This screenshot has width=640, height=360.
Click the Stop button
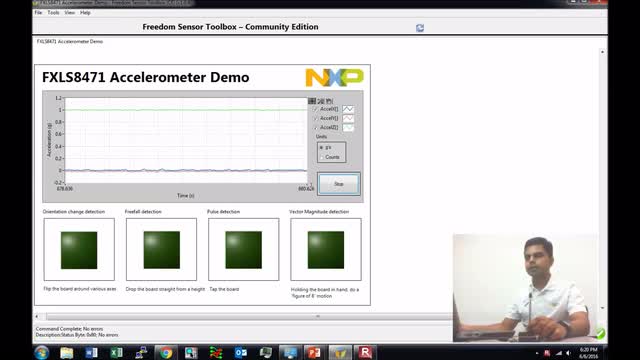pos(339,184)
